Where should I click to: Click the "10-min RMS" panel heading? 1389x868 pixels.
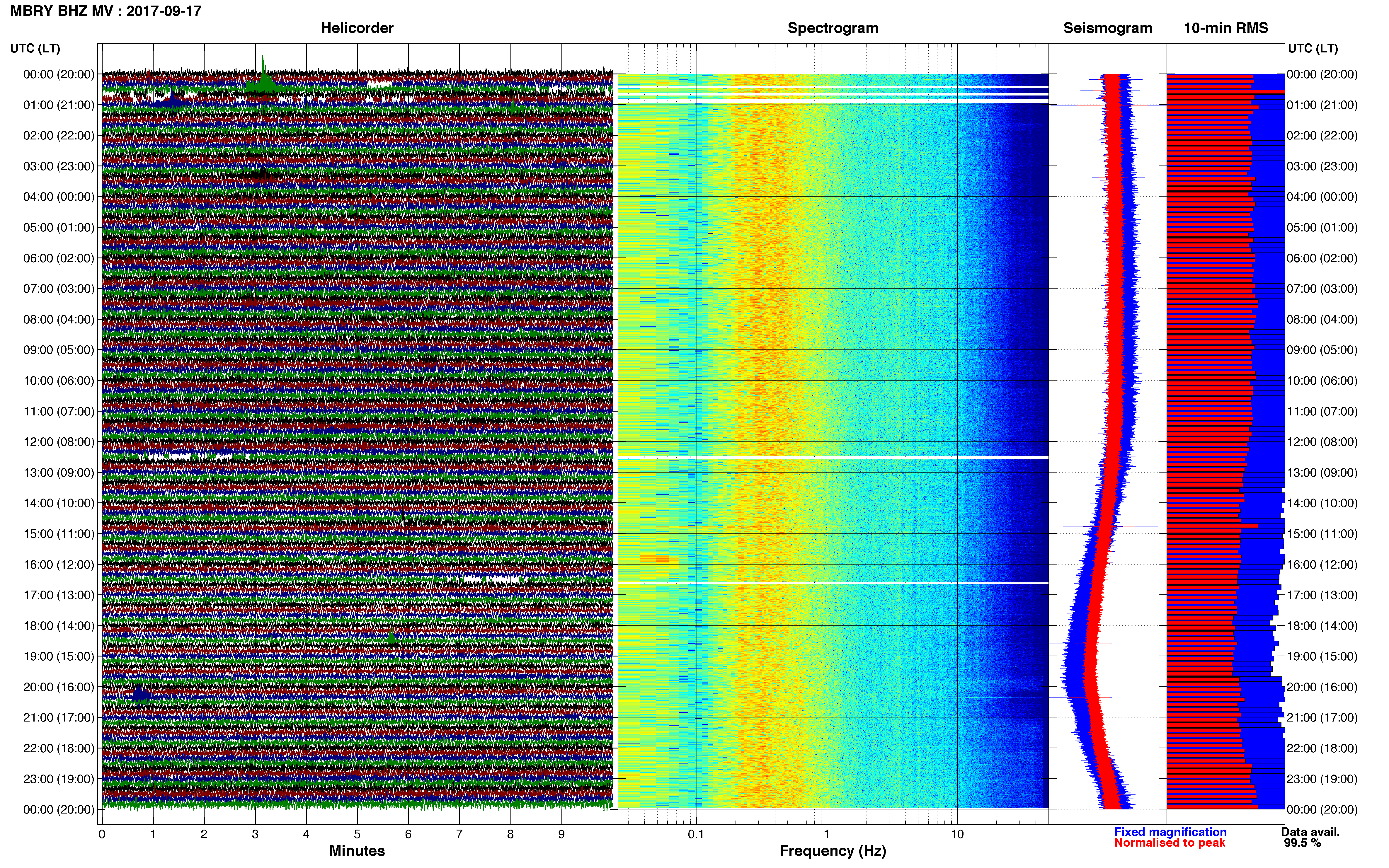pyautogui.click(x=1226, y=28)
